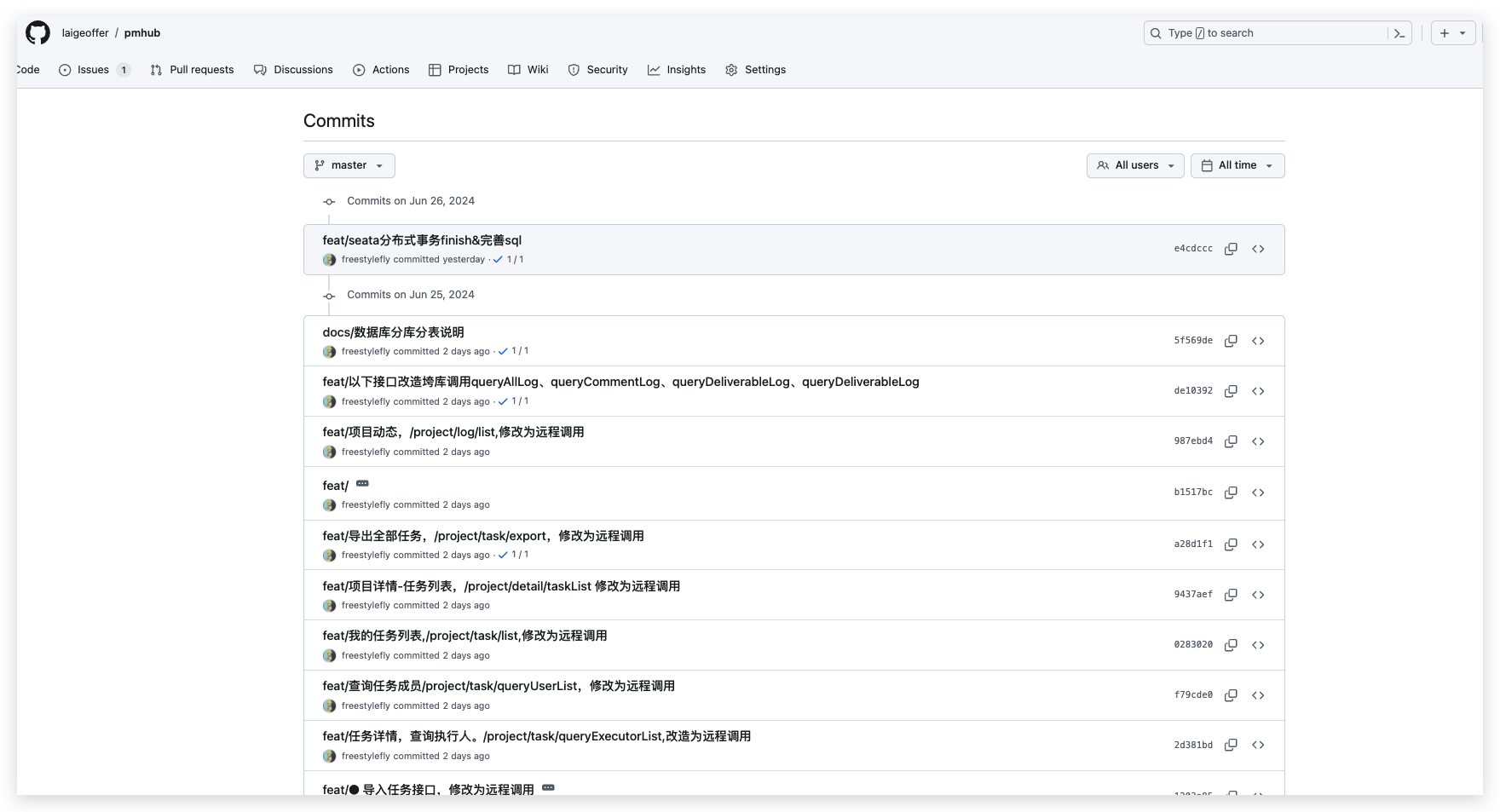Browse repository at commit 2d381bd
The height and width of the screenshot is (812, 1500).
pos(1258,745)
